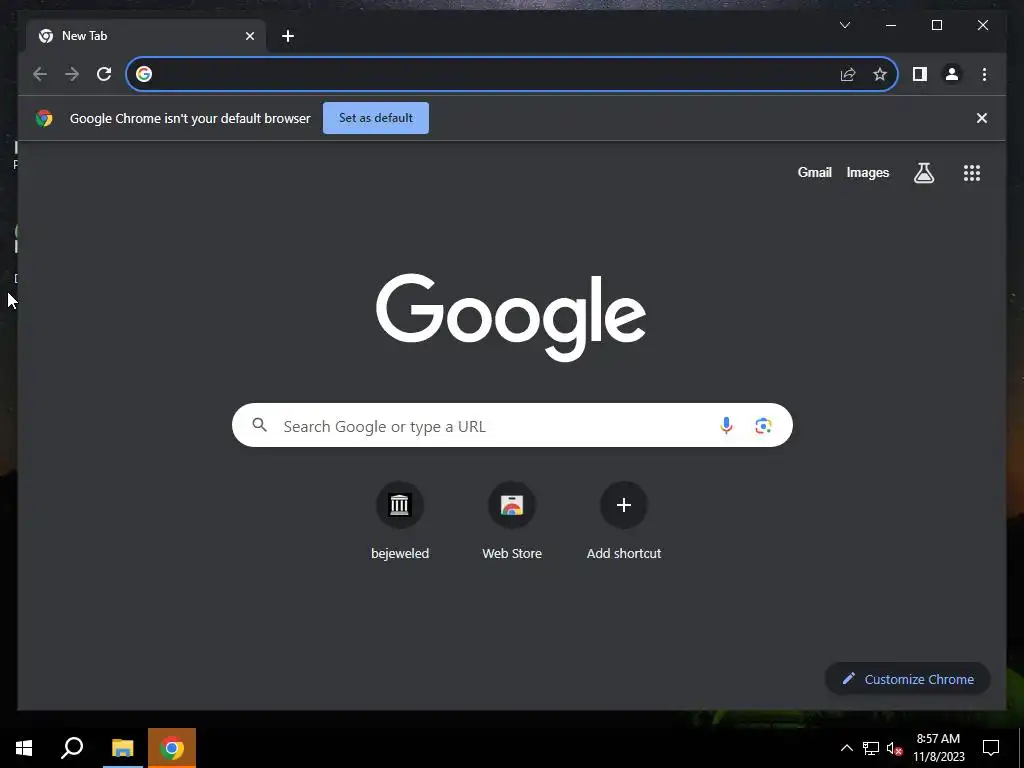The width and height of the screenshot is (1024, 768).
Task: Click the Add shortcut button
Action: coord(624,521)
